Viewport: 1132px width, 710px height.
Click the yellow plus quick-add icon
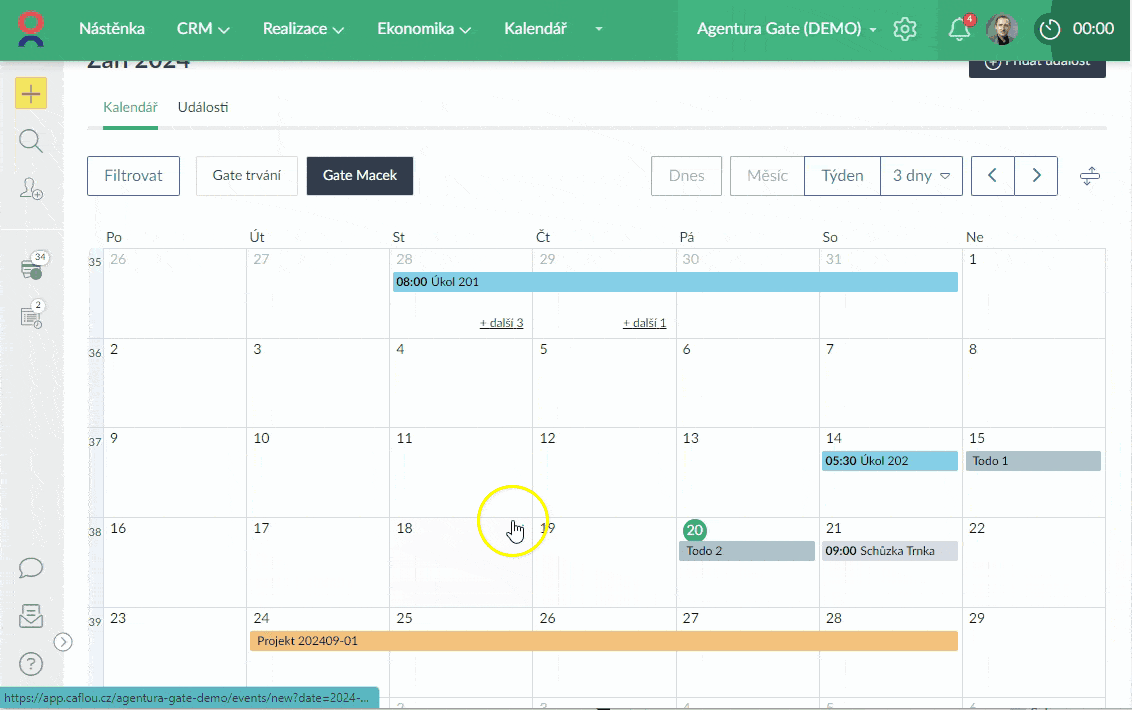(x=31, y=94)
